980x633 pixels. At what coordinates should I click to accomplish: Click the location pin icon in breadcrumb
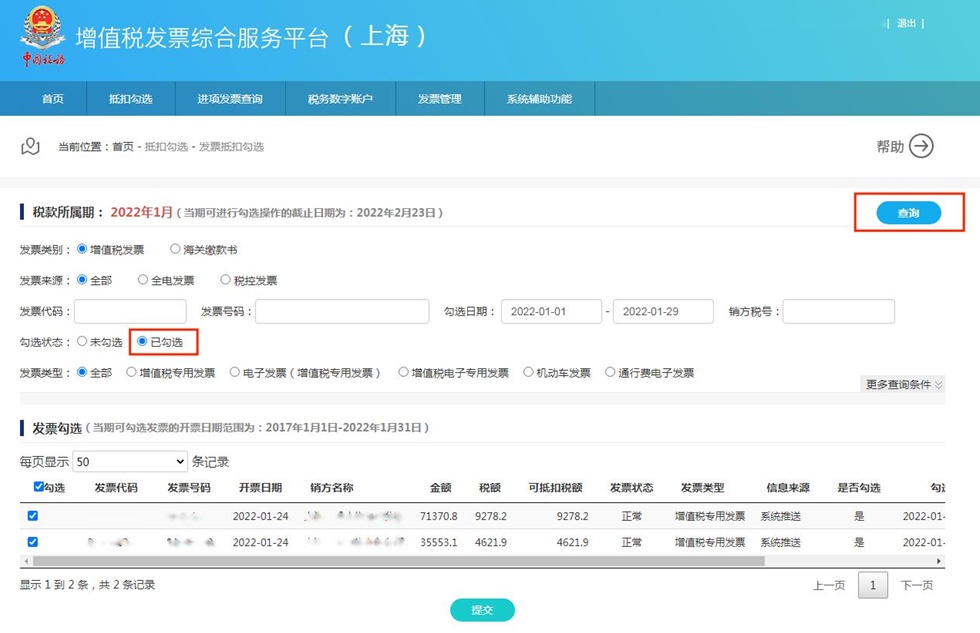click(31, 147)
